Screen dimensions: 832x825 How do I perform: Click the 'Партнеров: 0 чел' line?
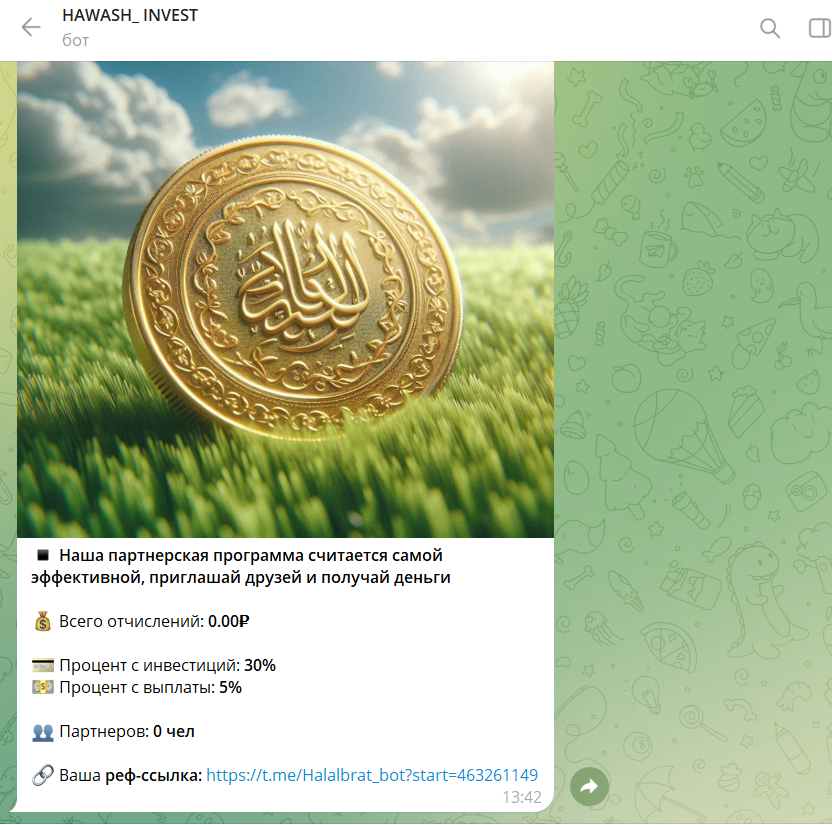127,732
